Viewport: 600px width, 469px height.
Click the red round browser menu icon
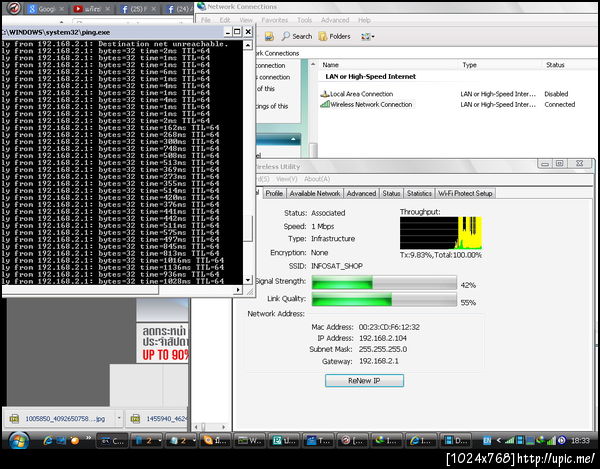click(14, 8)
